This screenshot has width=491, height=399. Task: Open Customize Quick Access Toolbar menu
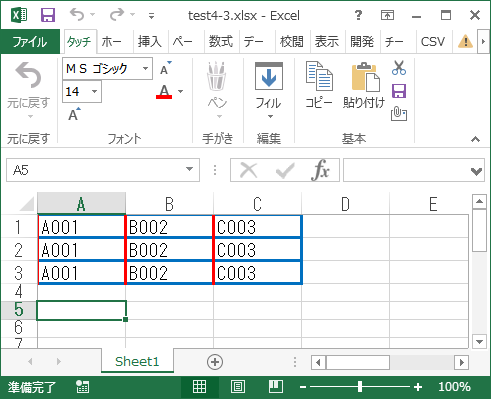[x=151, y=16]
